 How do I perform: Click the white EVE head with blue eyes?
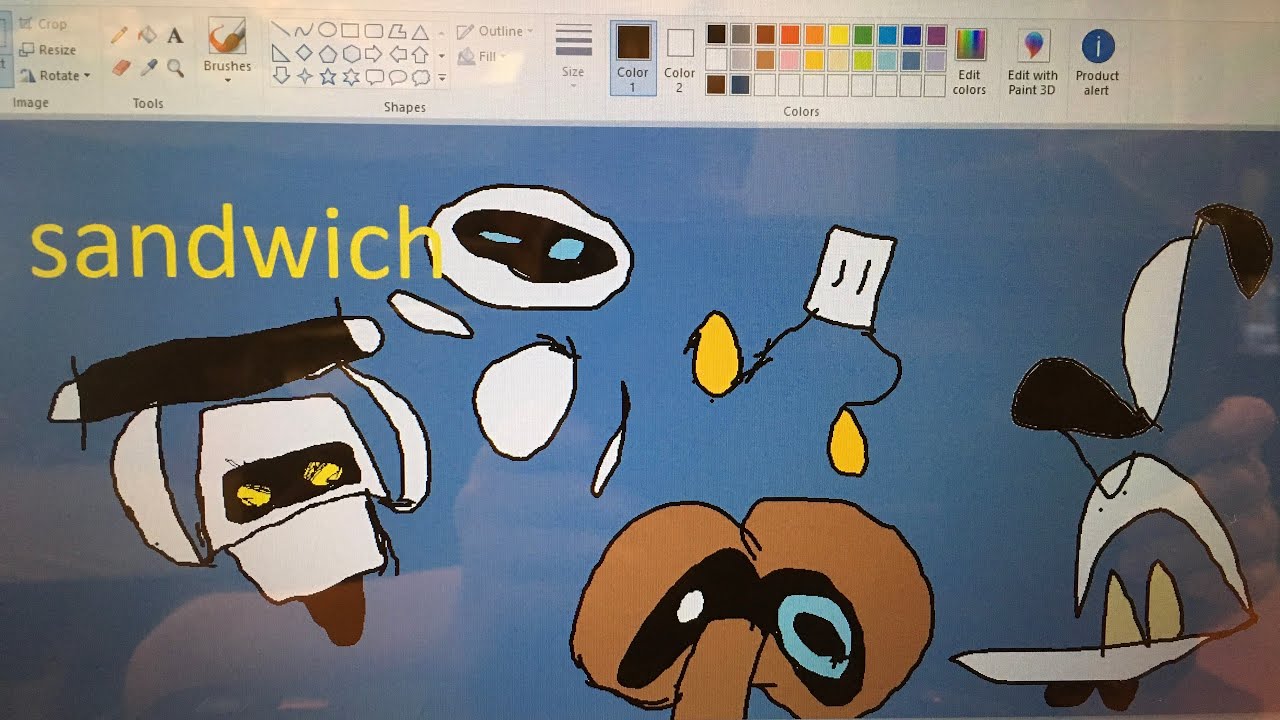click(533, 246)
